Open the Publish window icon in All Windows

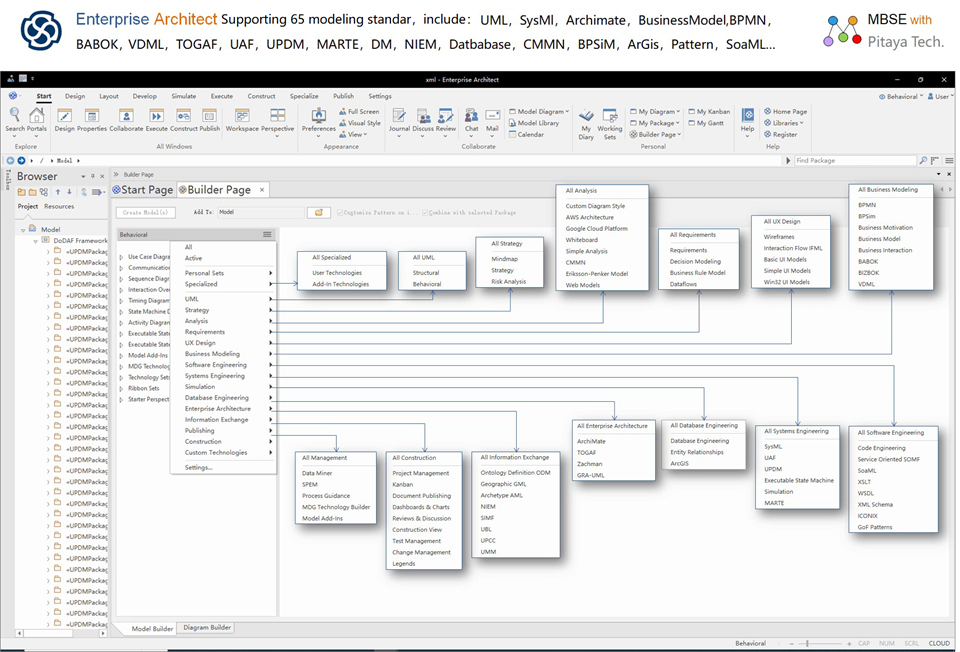(209, 115)
